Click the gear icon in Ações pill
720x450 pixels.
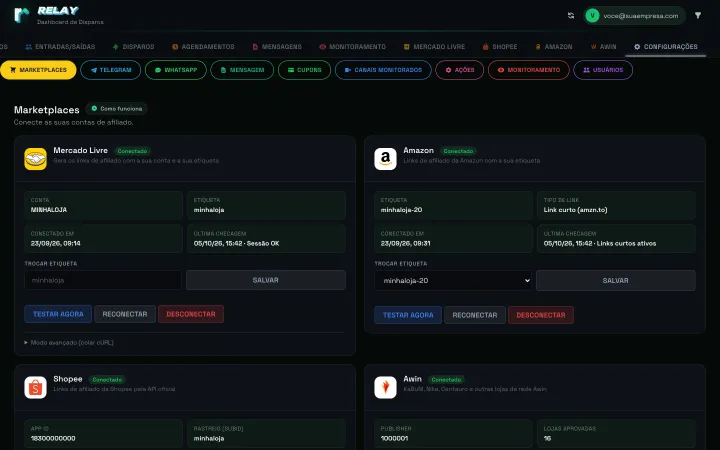point(448,70)
